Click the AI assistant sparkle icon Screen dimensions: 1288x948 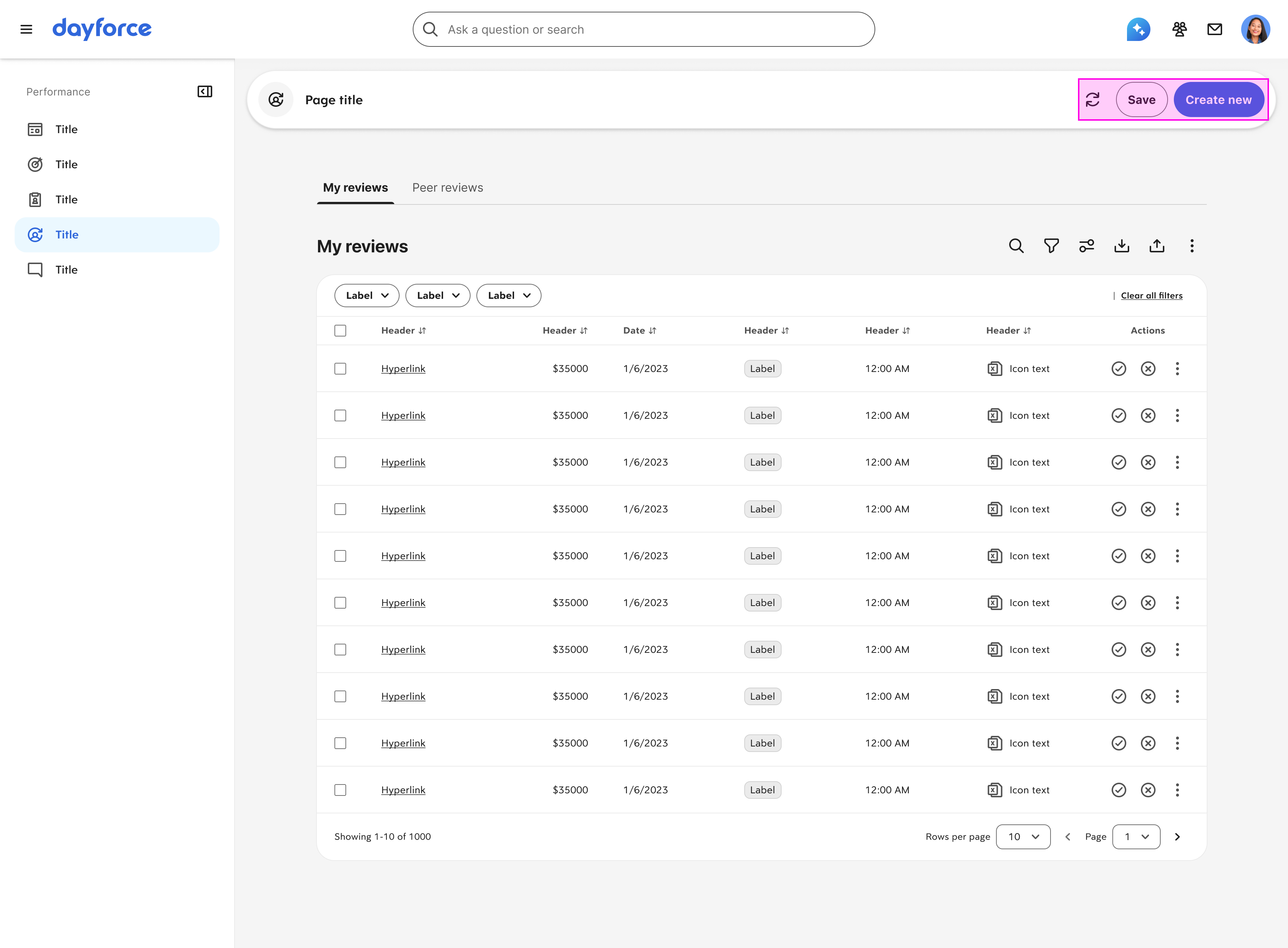tap(1138, 29)
